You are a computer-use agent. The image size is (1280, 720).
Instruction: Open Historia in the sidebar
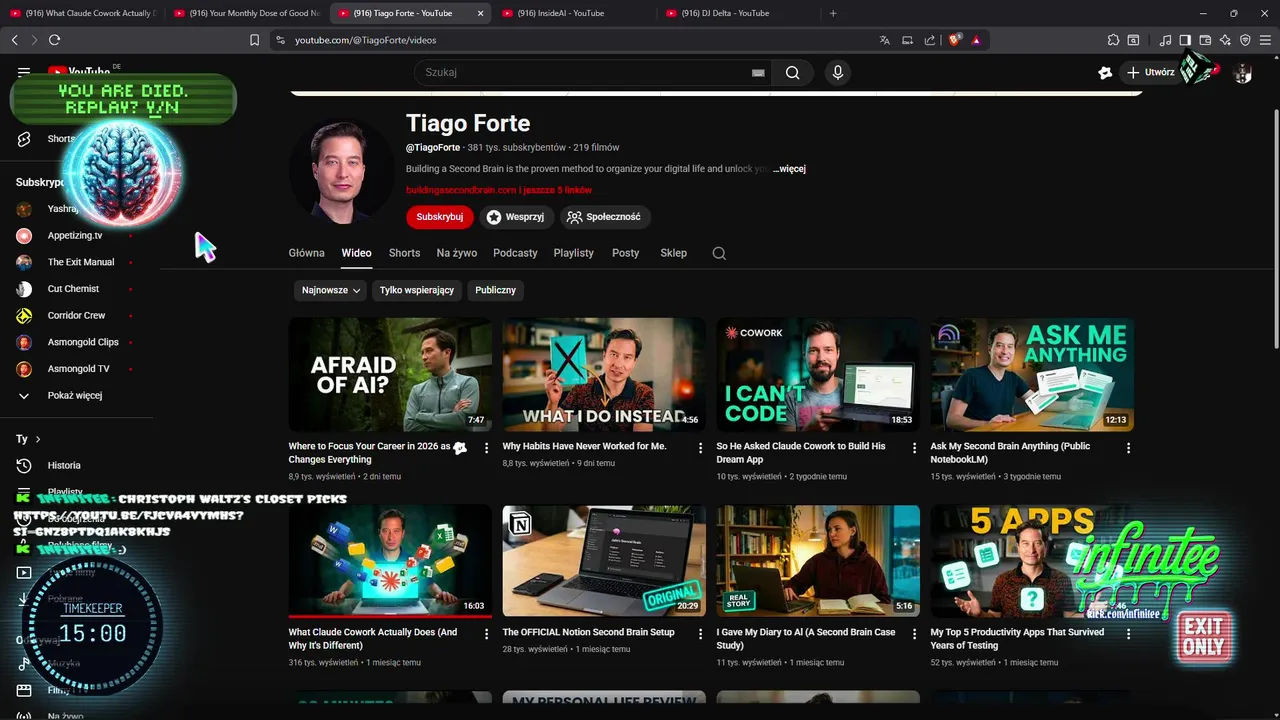click(x=64, y=465)
